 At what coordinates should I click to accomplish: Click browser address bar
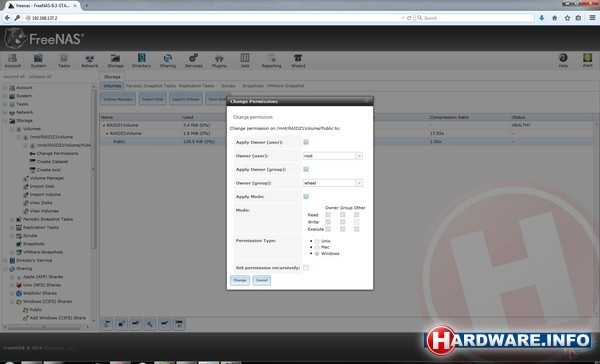click(214, 18)
